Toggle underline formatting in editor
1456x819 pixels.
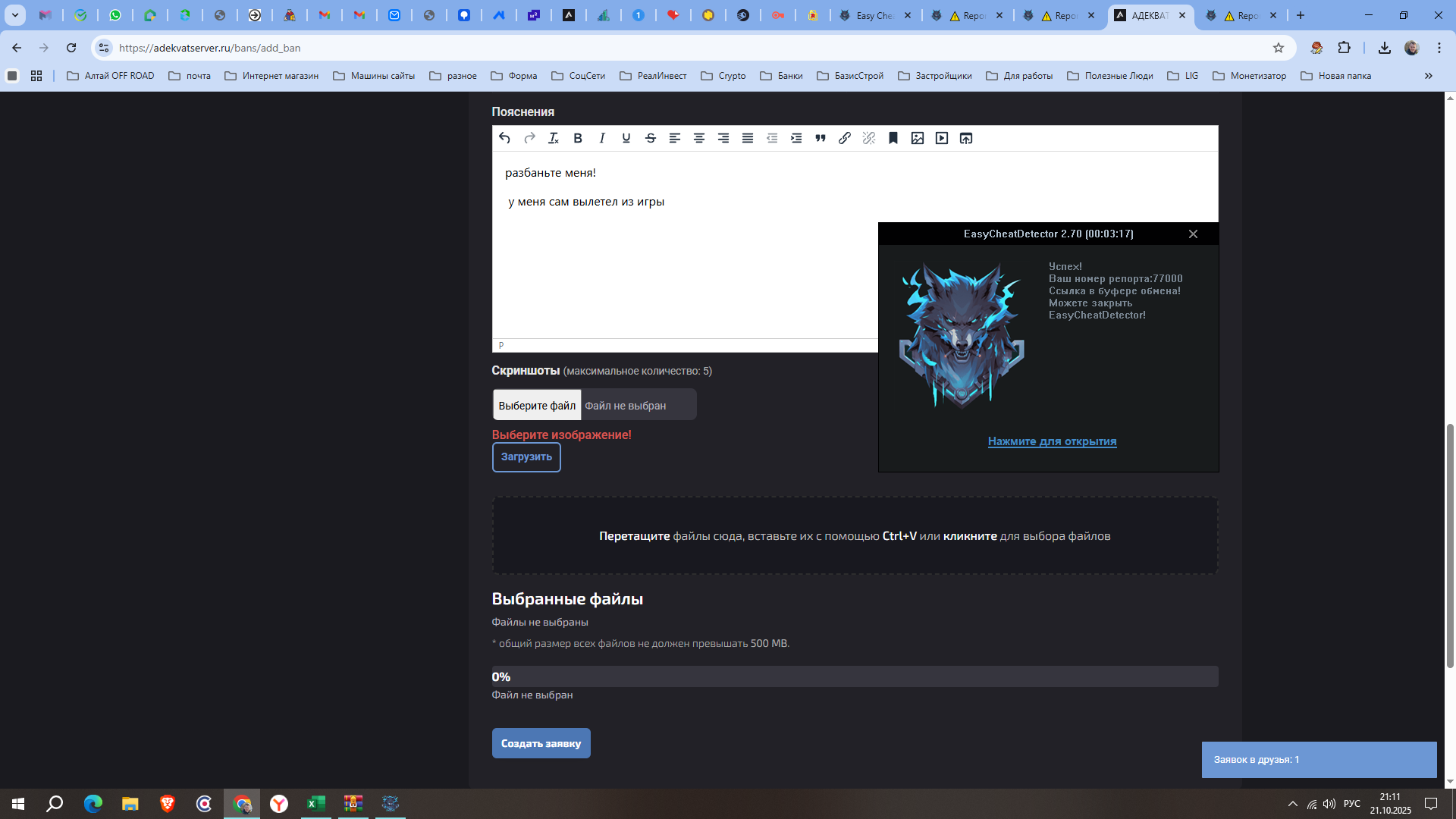[626, 138]
